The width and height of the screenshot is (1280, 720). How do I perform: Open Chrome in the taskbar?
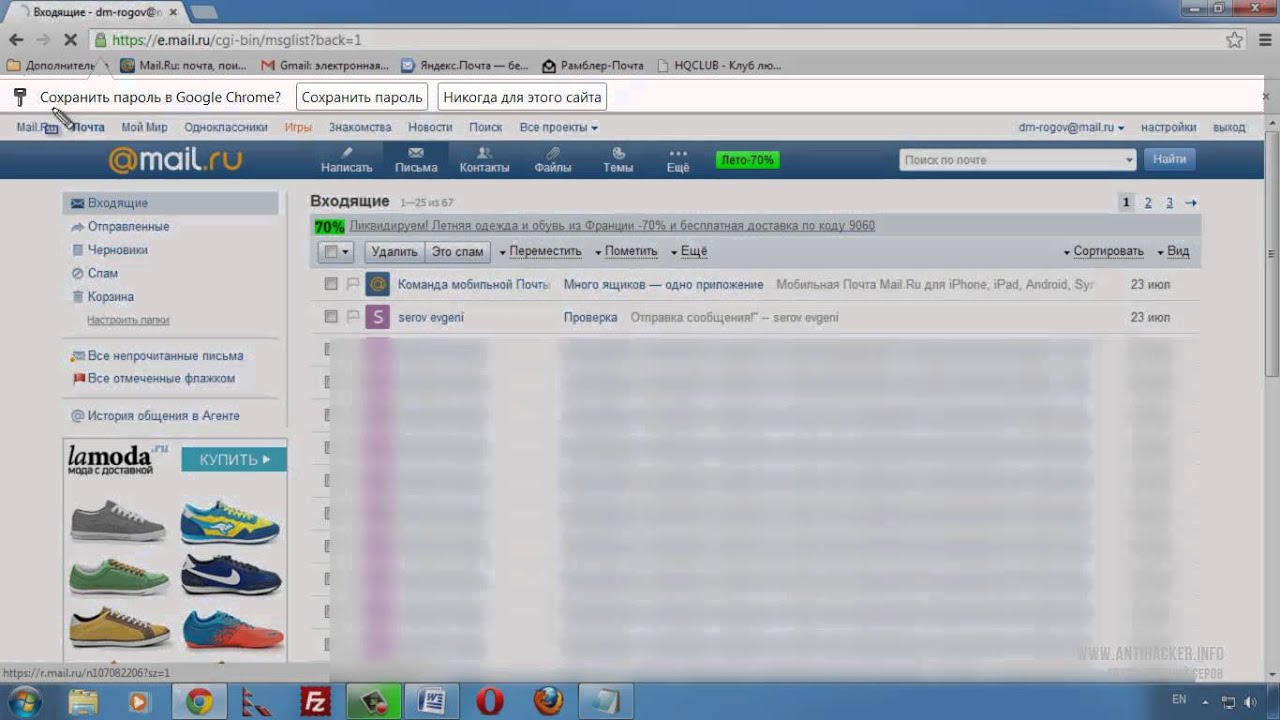pos(199,702)
